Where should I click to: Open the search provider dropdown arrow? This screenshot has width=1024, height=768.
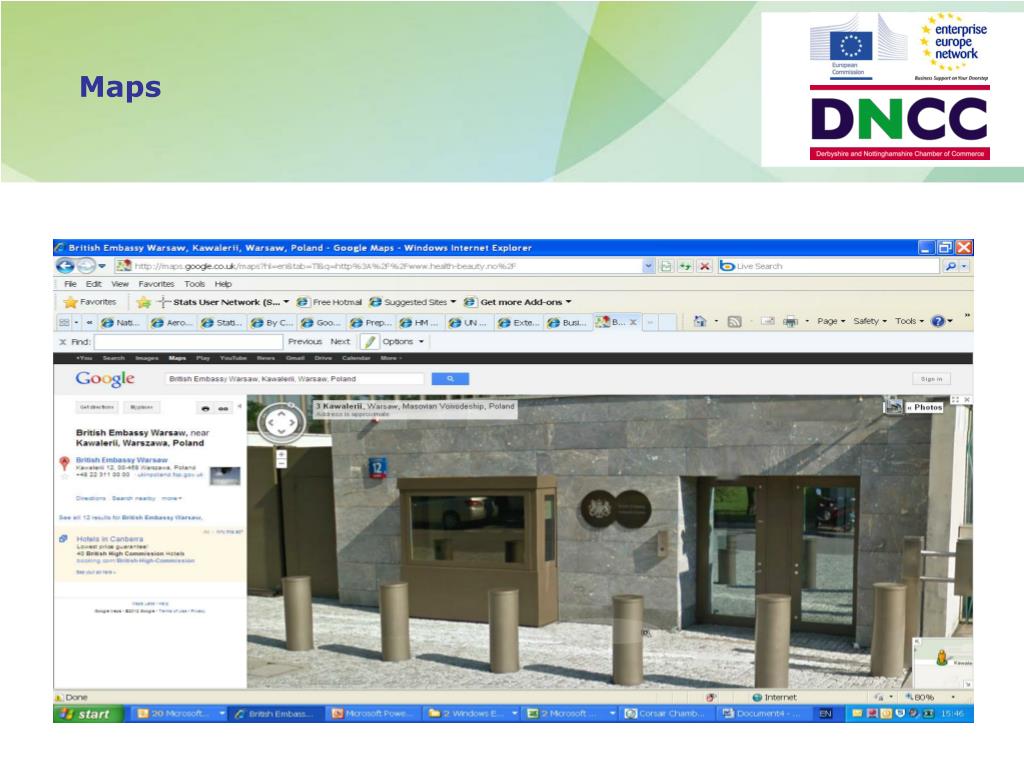(964, 266)
